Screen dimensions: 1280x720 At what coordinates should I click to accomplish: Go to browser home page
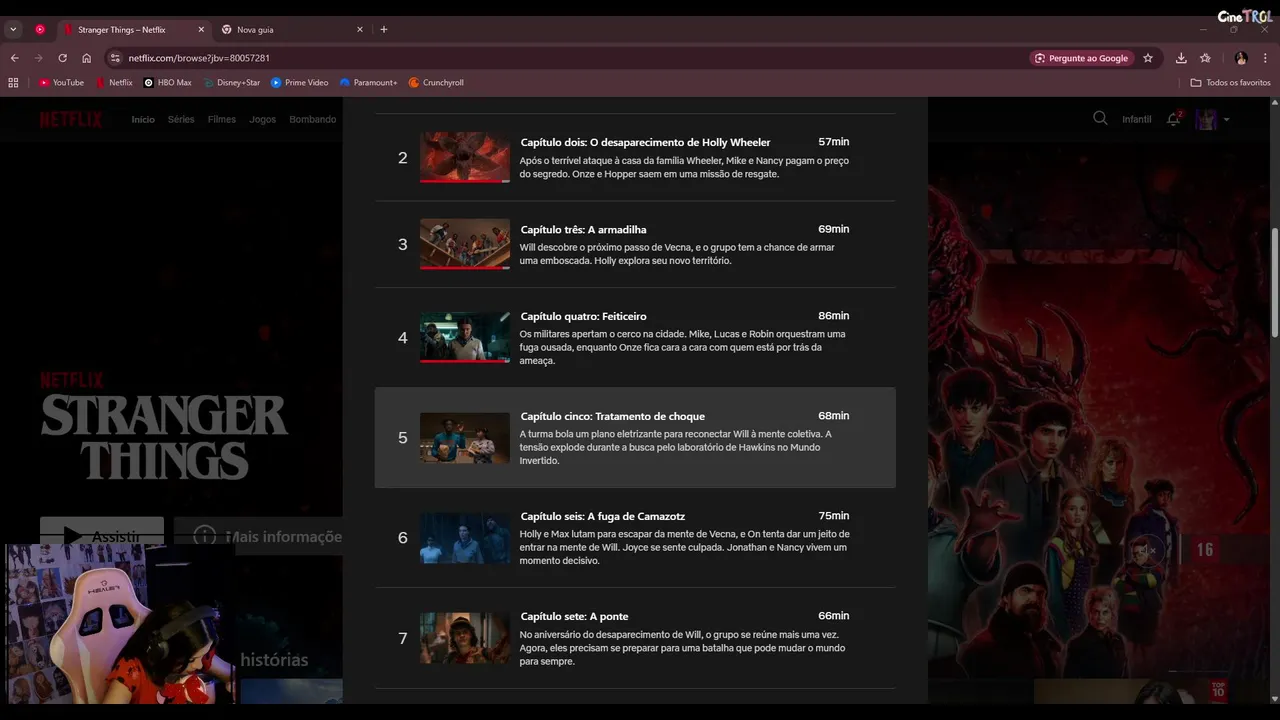pos(86,58)
